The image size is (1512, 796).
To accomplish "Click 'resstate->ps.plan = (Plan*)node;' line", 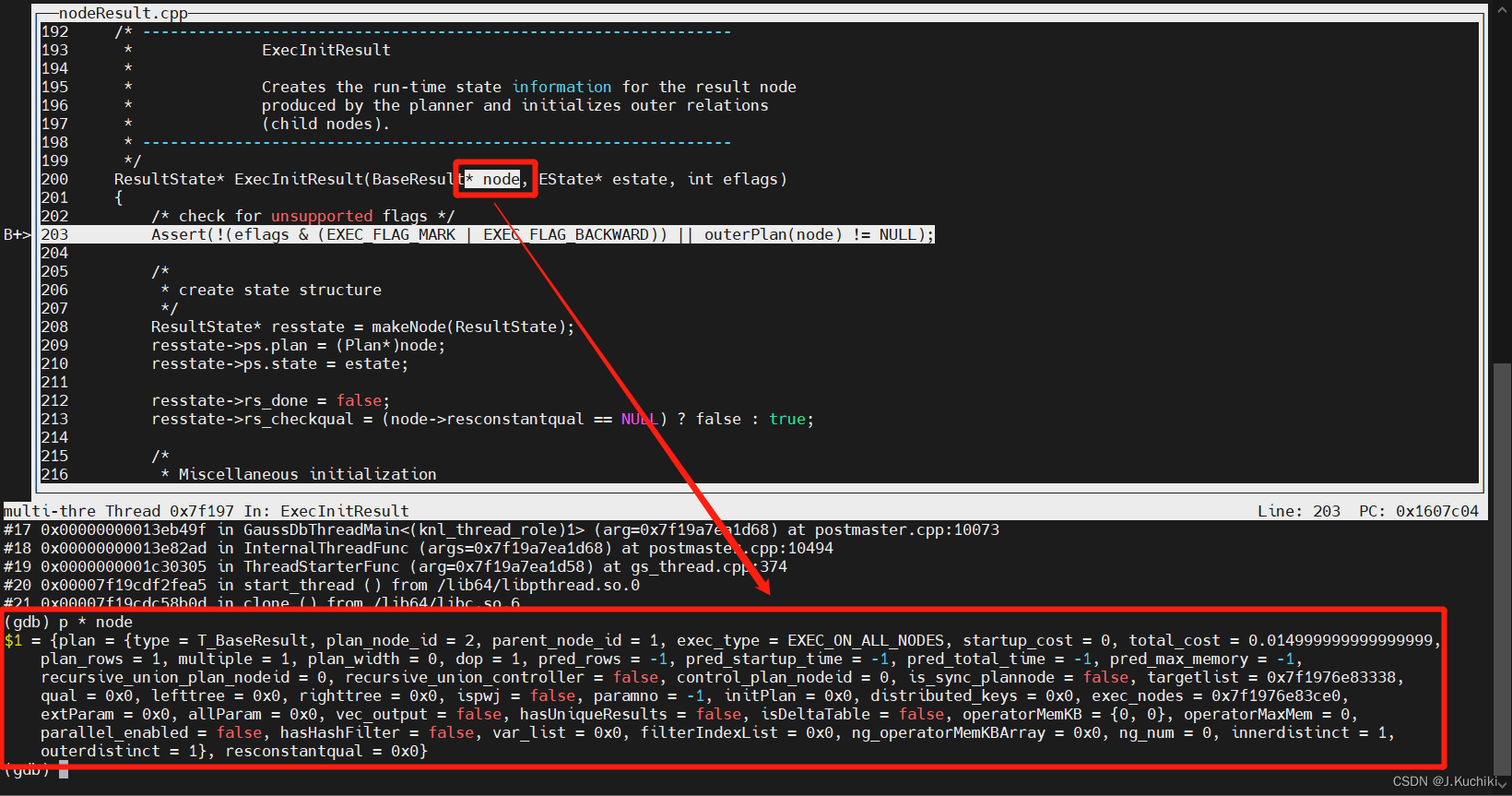I will [299, 345].
